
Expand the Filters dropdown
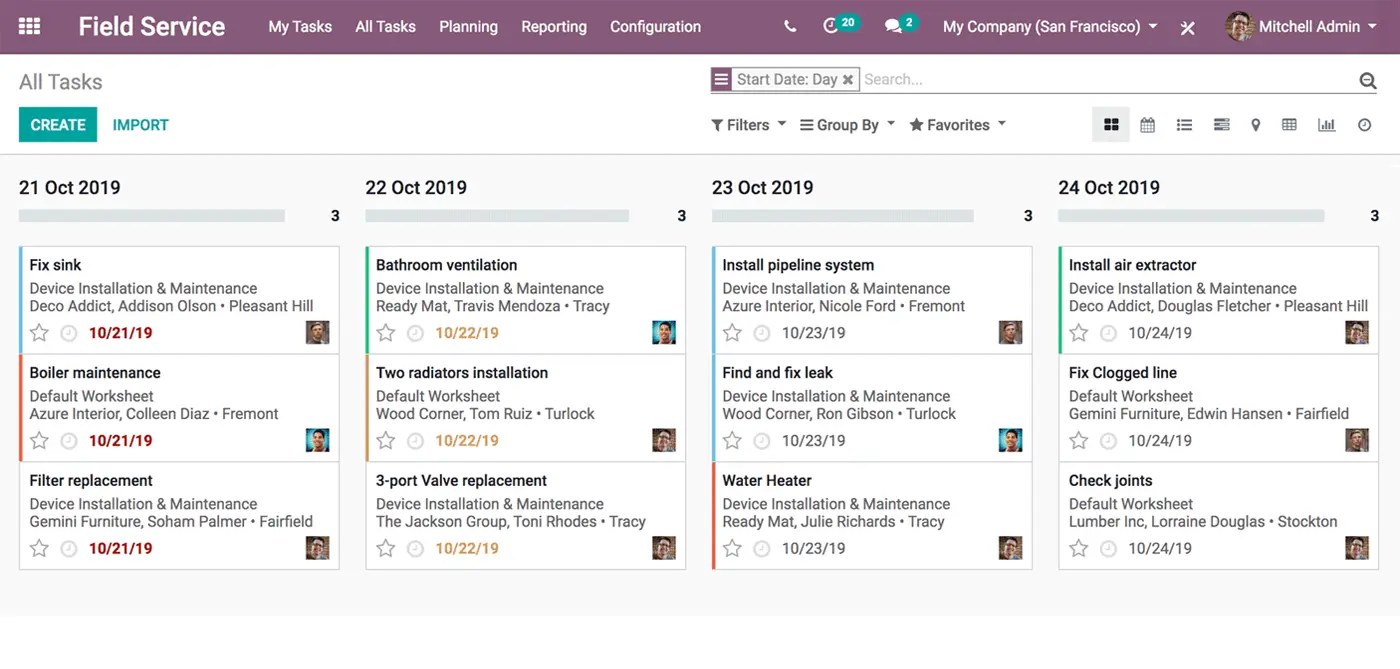(748, 125)
